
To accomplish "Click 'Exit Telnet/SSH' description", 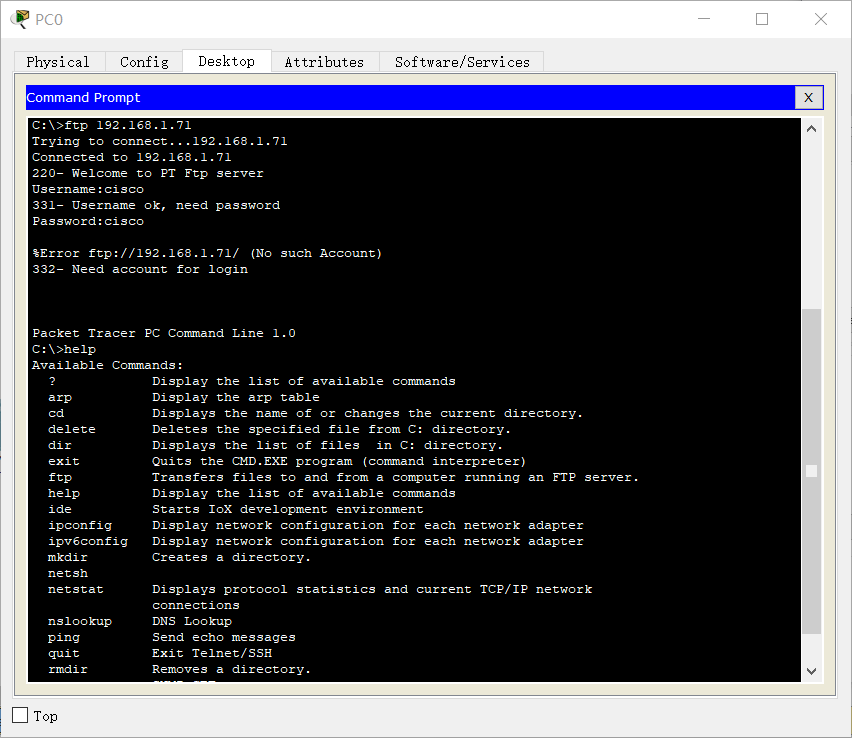I will [212, 653].
